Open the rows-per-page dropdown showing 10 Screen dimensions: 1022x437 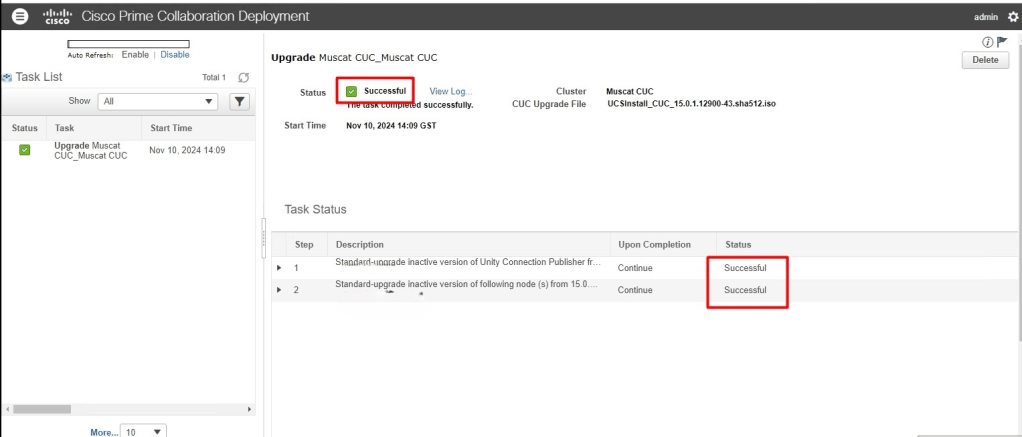[x=144, y=431]
